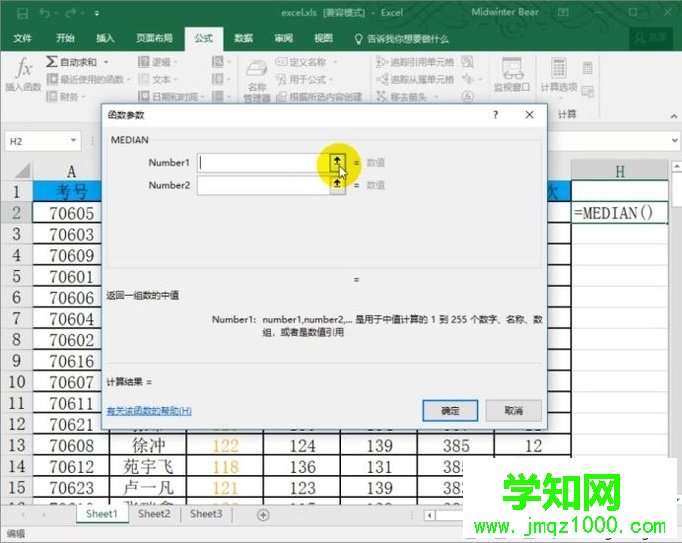Open the Define Name dropdown arrow
The height and width of the screenshot is (543, 682).
point(334,62)
